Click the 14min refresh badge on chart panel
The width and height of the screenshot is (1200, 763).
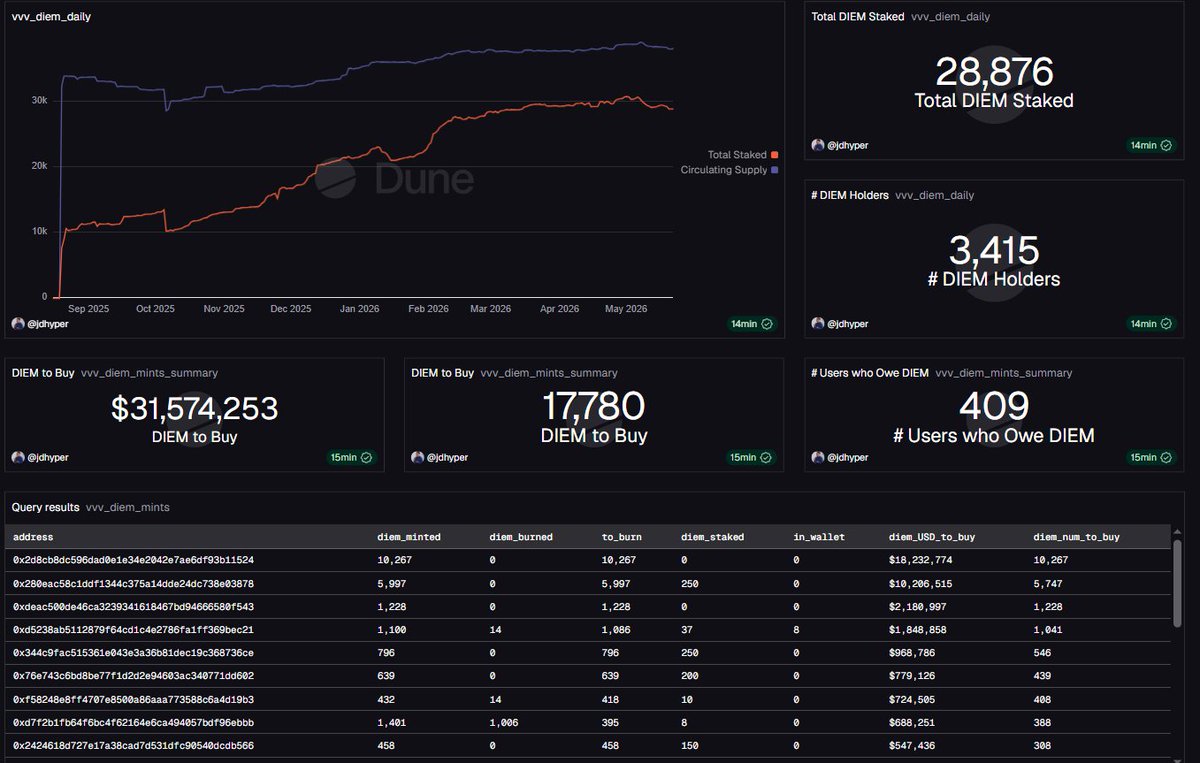tap(753, 324)
